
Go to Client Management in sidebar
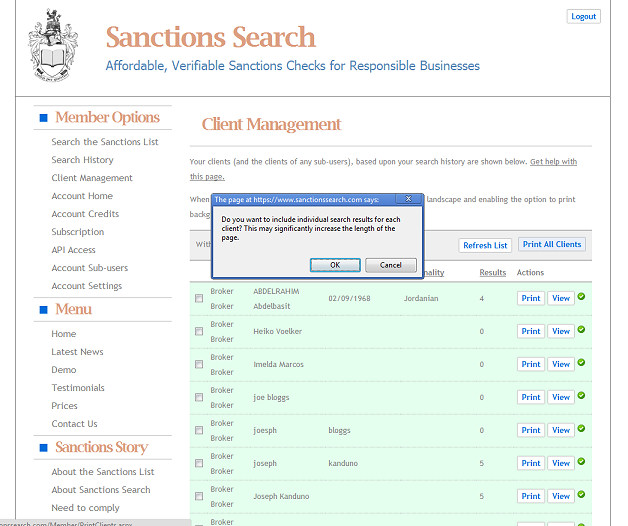coord(92,178)
